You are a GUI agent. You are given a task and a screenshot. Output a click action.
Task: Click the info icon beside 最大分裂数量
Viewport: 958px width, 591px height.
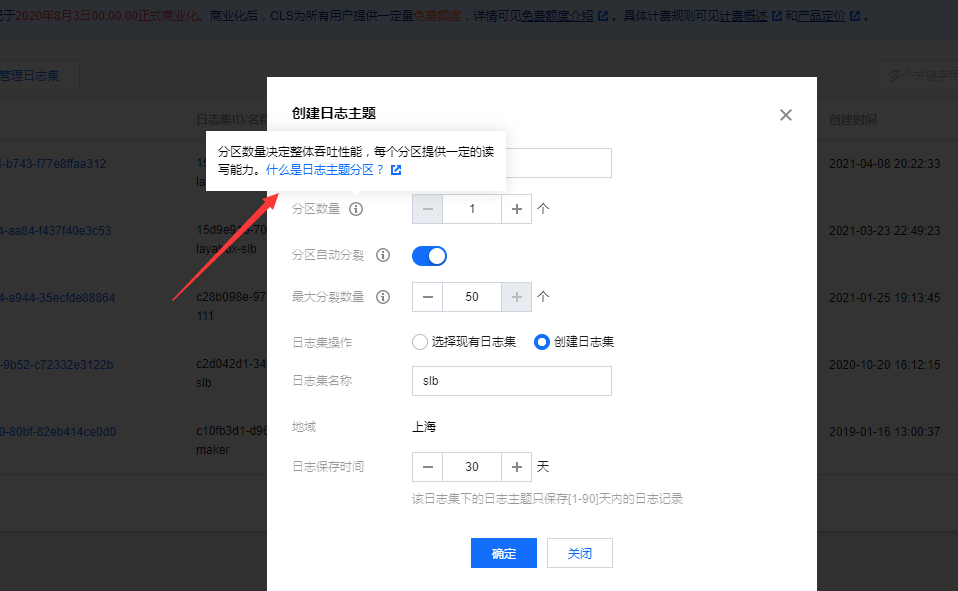pyautogui.click(x=382, y=297)
